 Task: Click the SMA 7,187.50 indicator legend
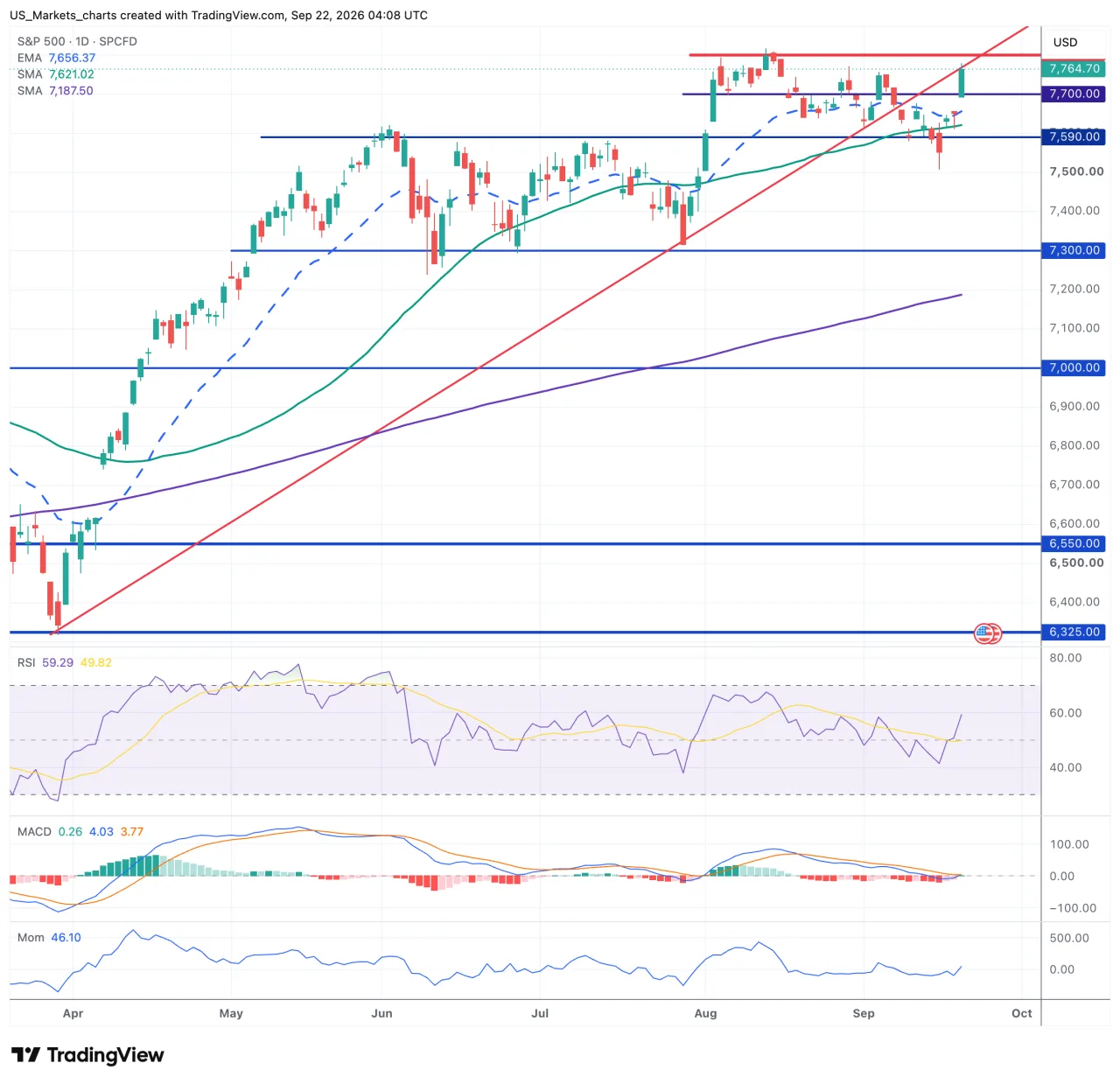[x=55, y=91]
